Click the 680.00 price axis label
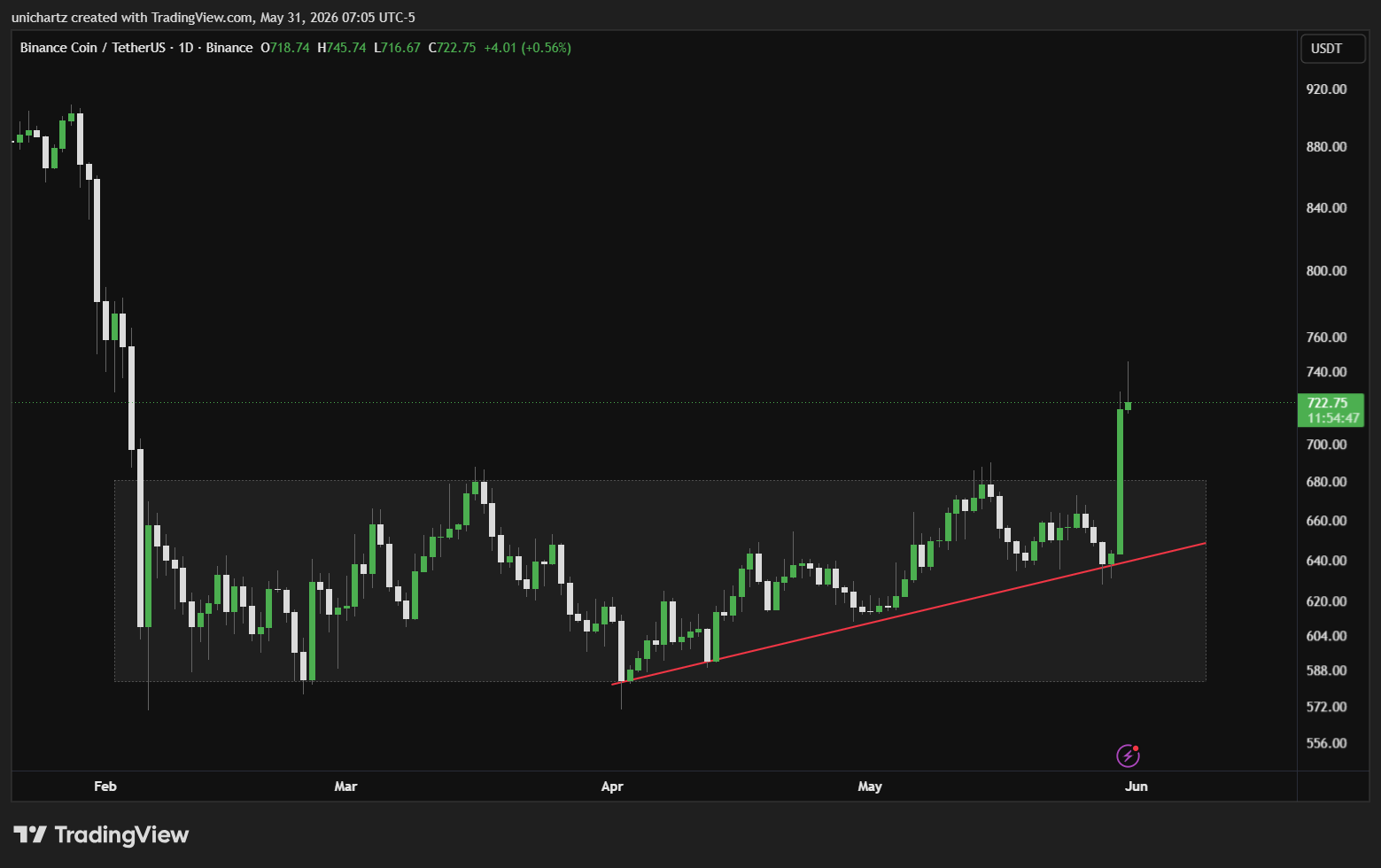 click(x=1326, y=482)
